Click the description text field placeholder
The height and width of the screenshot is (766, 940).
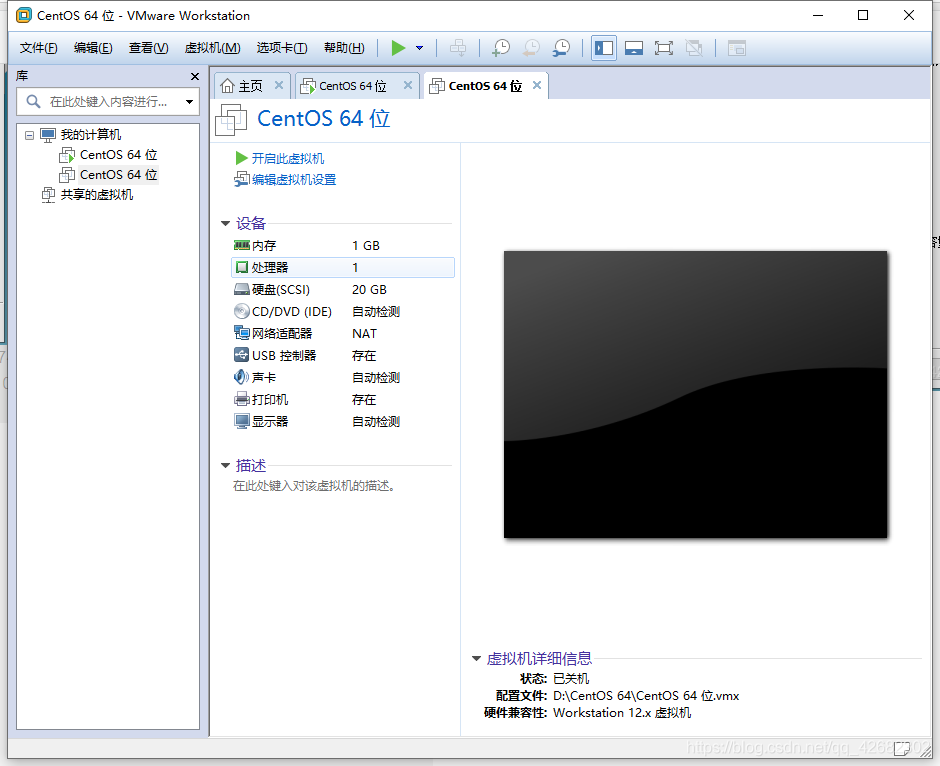315,485
